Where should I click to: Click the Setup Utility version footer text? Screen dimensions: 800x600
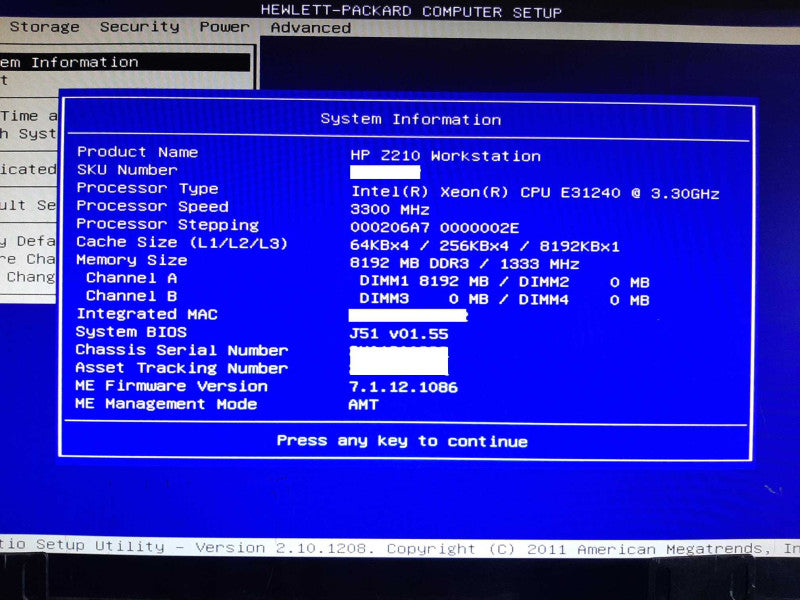400,547
